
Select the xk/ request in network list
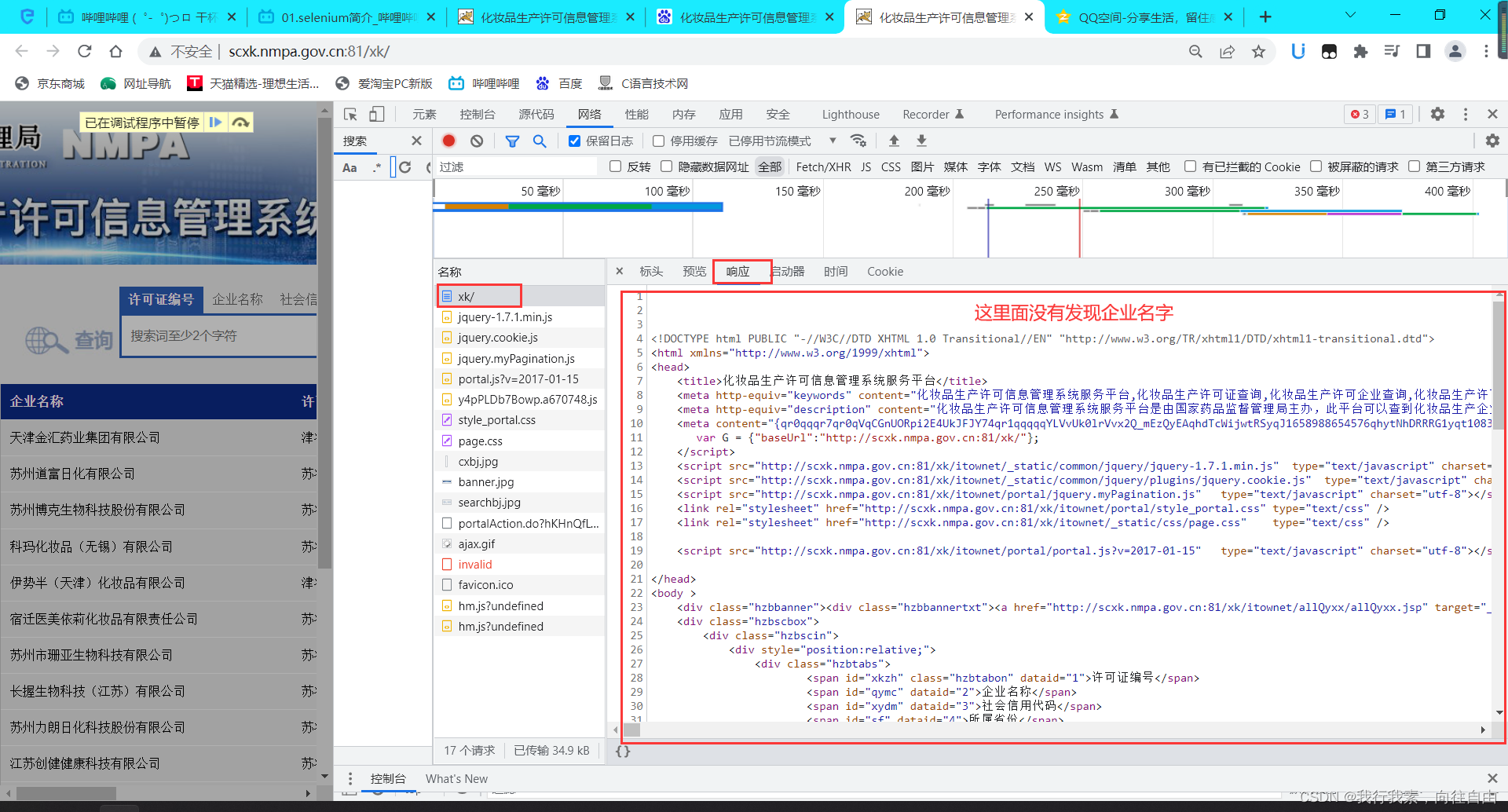[520, 296]
